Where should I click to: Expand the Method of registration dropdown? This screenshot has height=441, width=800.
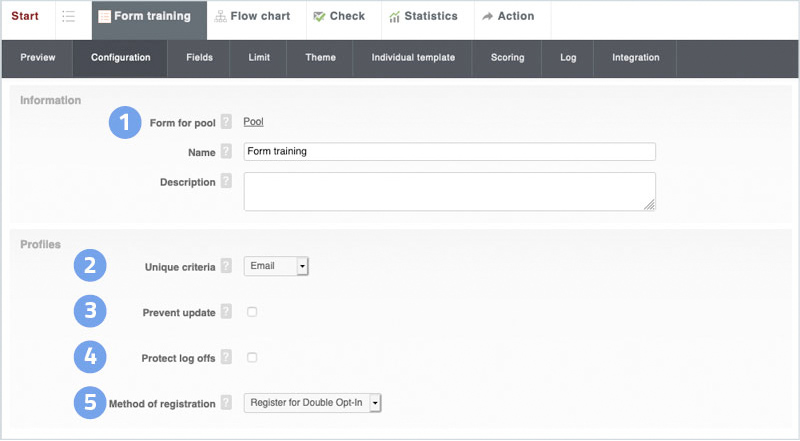[313, 402]
